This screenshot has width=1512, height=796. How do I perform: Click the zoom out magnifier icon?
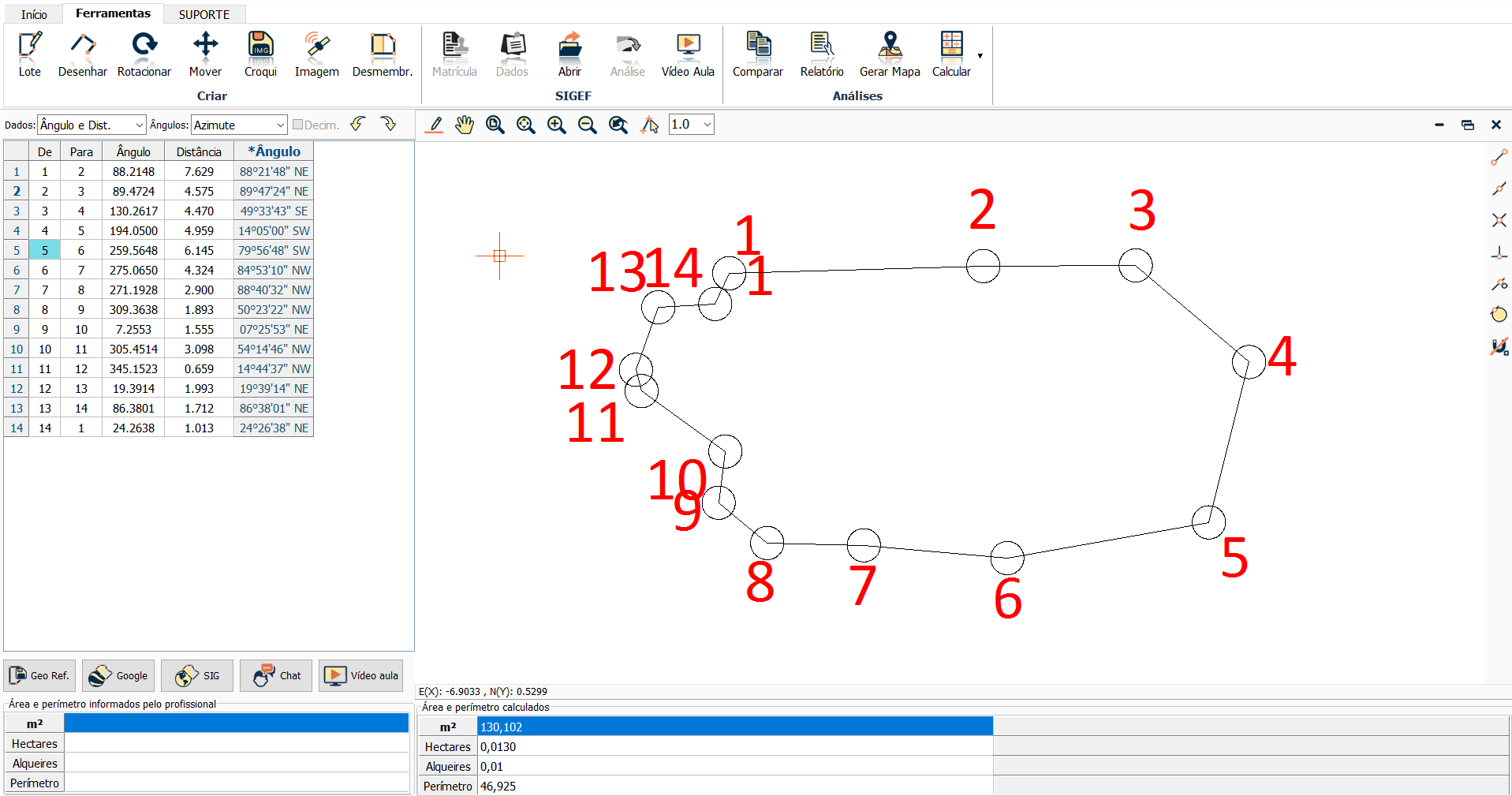[x=587, y=125]
